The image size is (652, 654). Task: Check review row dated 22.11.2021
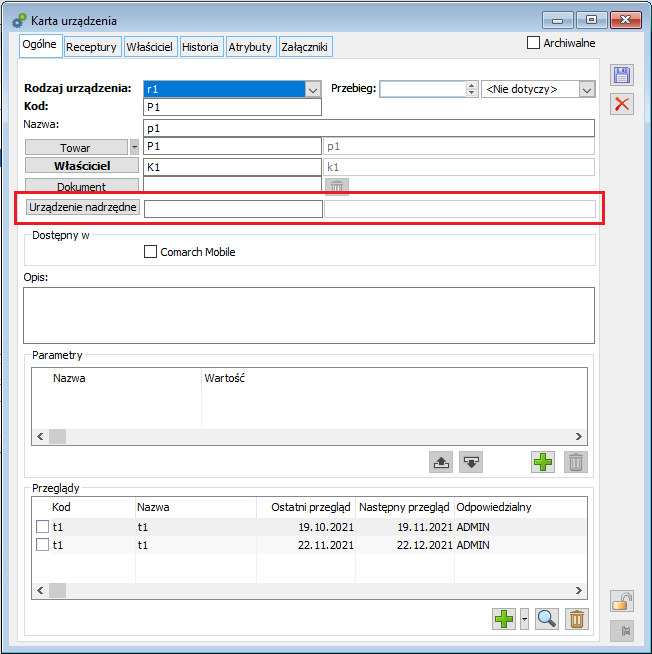[43, 545]
